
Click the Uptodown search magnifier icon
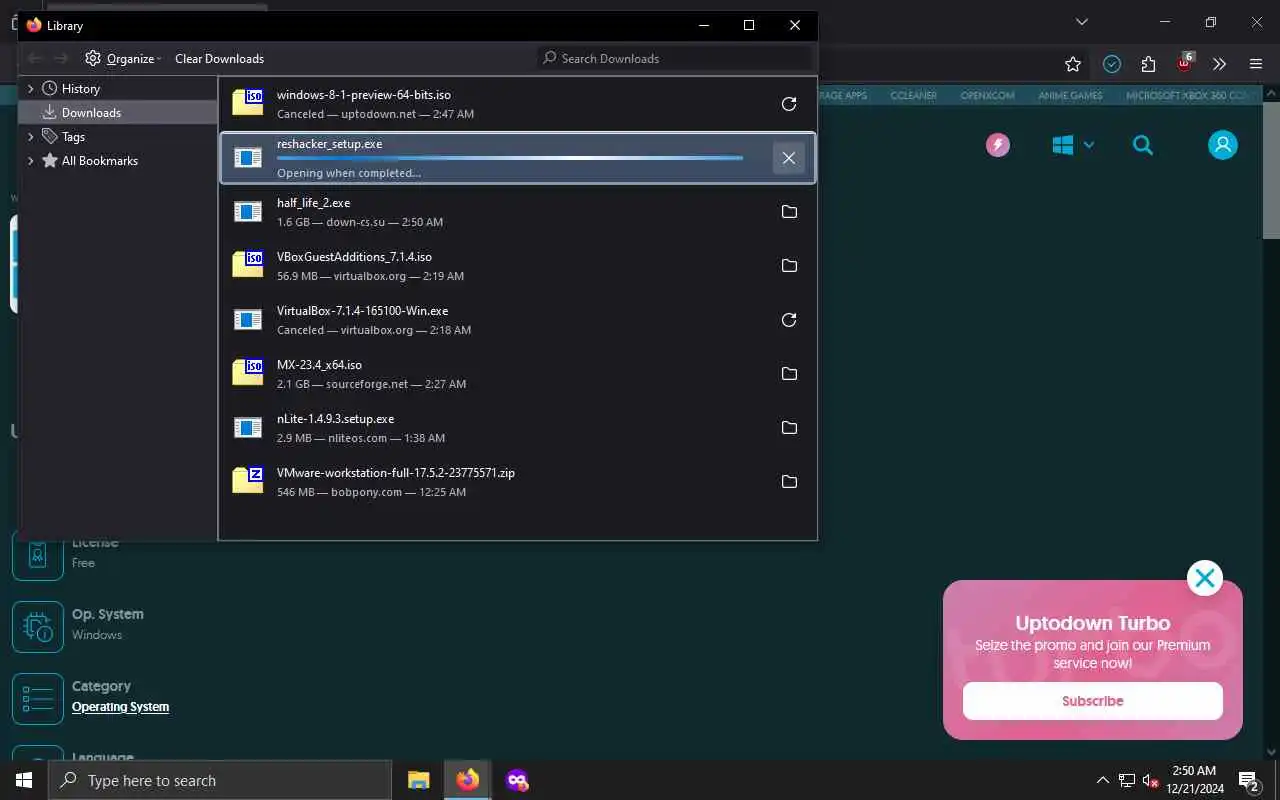click(1143, 145)
